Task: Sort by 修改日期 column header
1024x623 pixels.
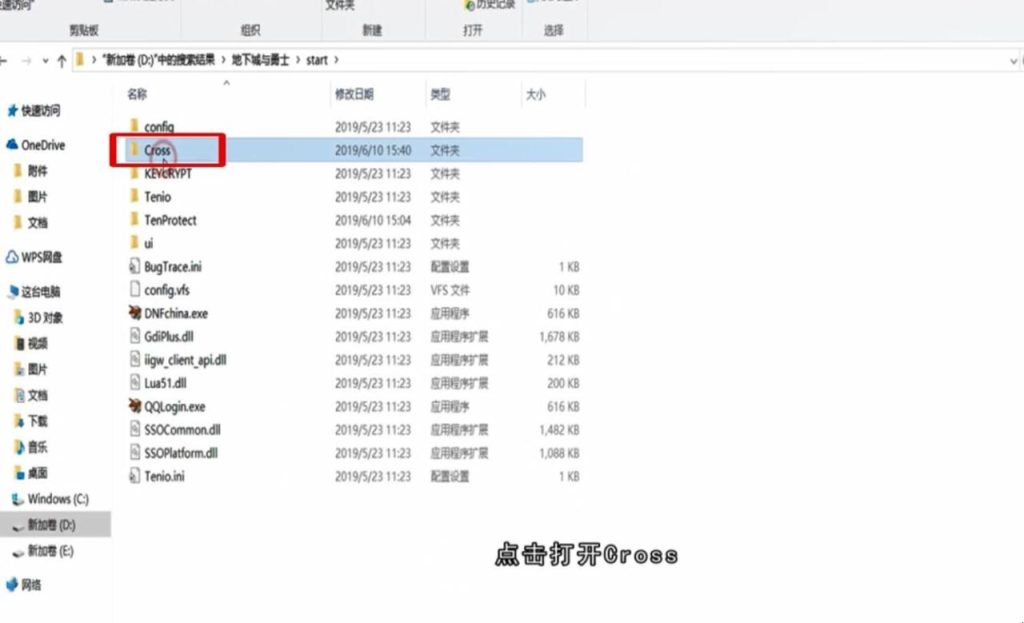Action: 354,94
